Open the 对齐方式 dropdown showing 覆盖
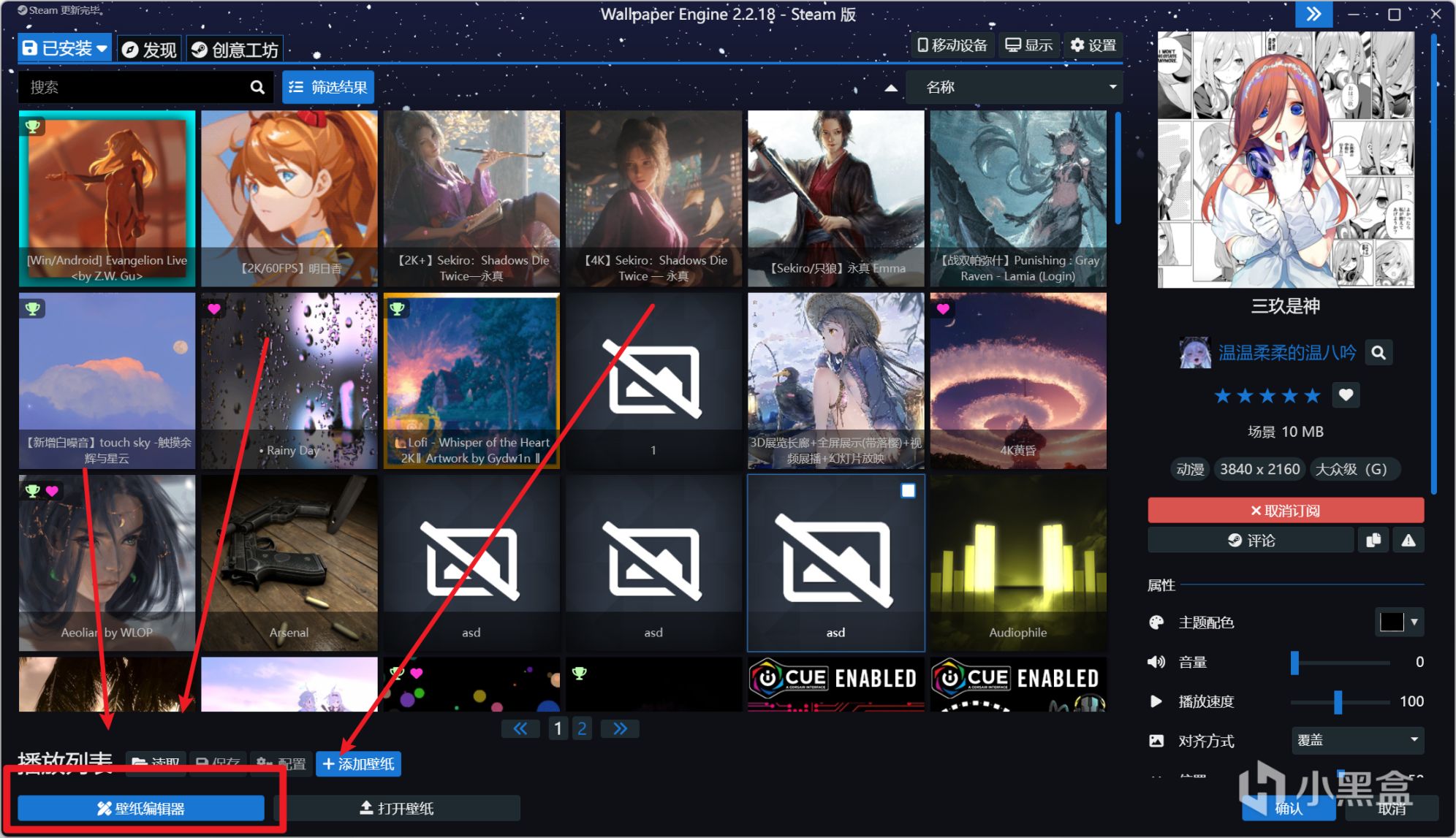 pos(1358,740)
